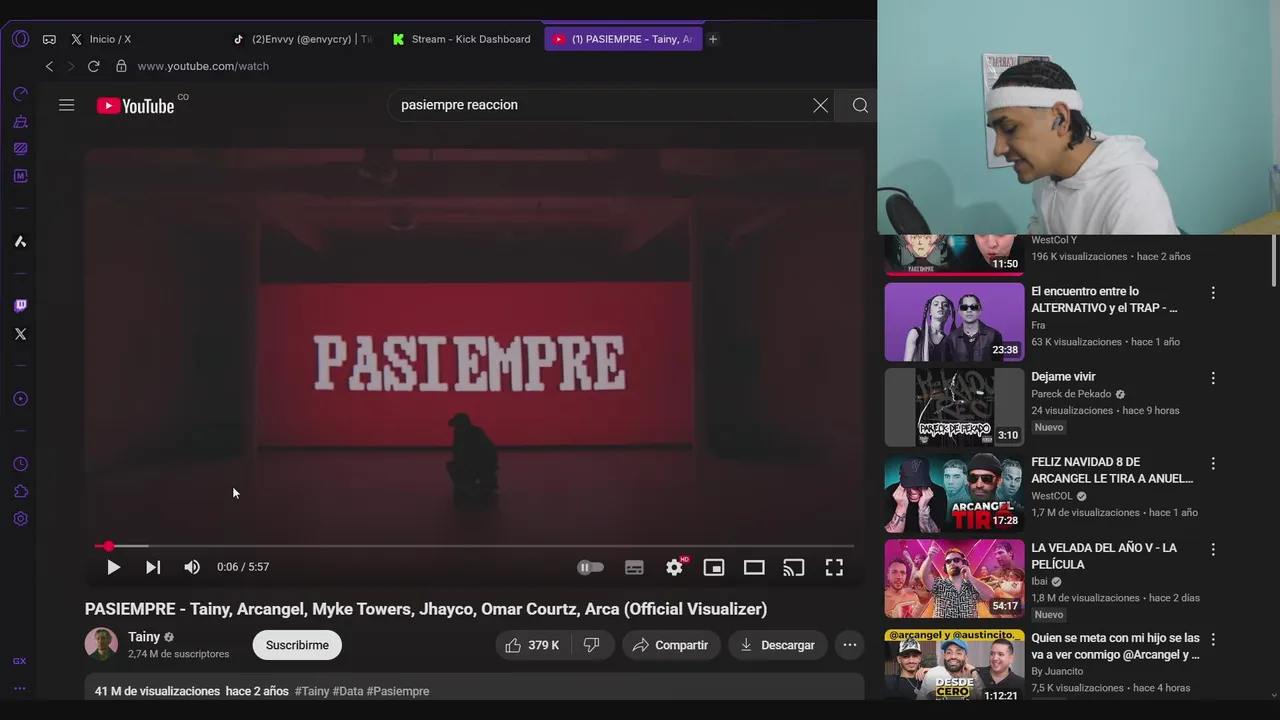This screenshot has width=1280, height=720.
Task: Toggle subtitles/closed captions
Action: [x=634, y=567]
